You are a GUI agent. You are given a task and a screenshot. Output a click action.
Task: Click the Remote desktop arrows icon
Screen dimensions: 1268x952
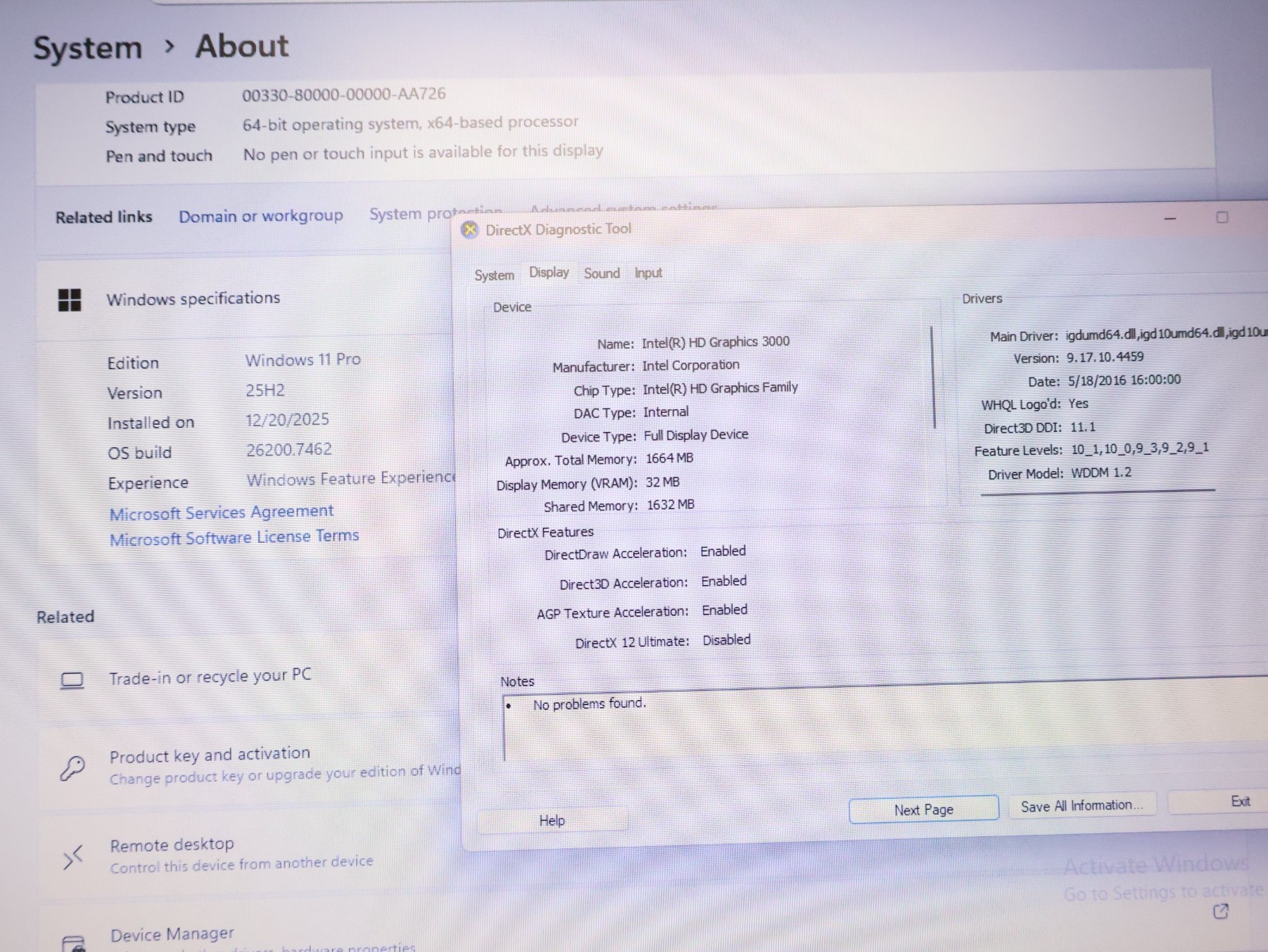(x=73, y=857)
